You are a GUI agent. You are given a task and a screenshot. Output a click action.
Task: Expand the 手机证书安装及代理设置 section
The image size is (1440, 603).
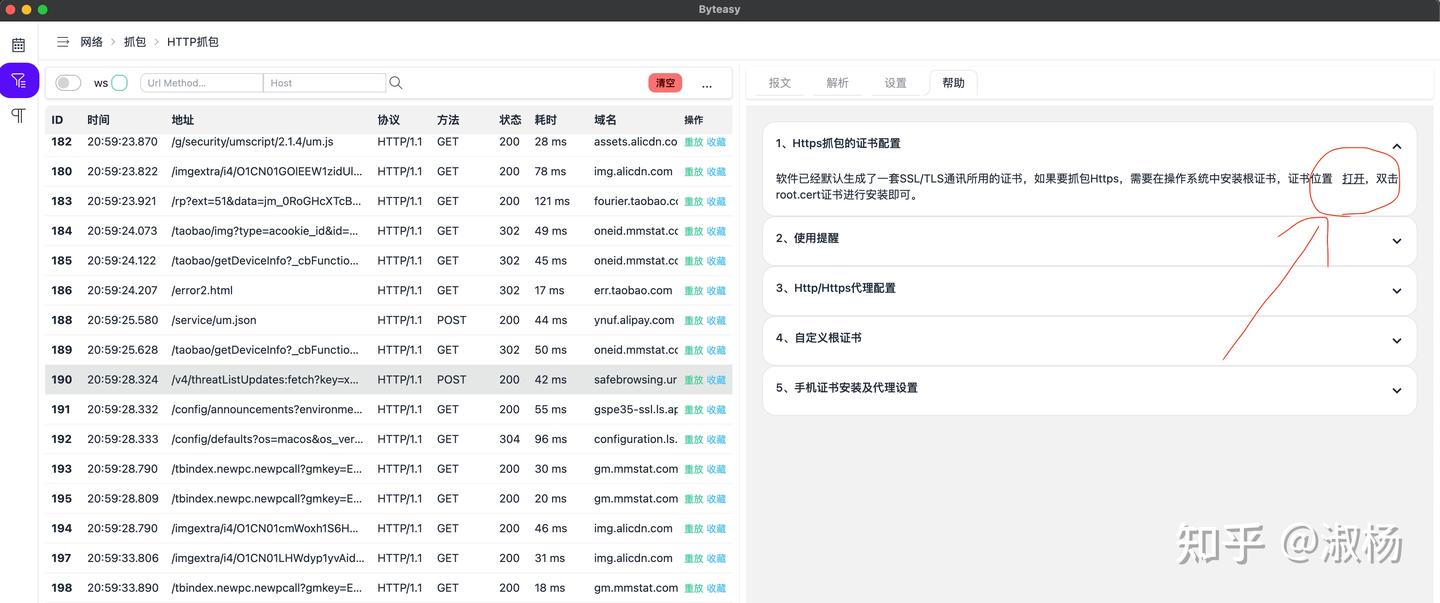tap(1089, 389)
